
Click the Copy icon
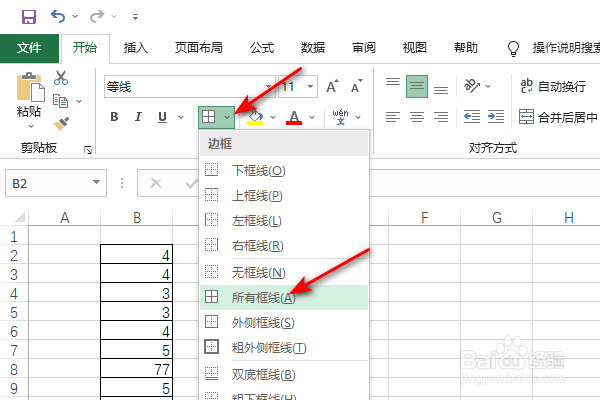coord(60,101)
